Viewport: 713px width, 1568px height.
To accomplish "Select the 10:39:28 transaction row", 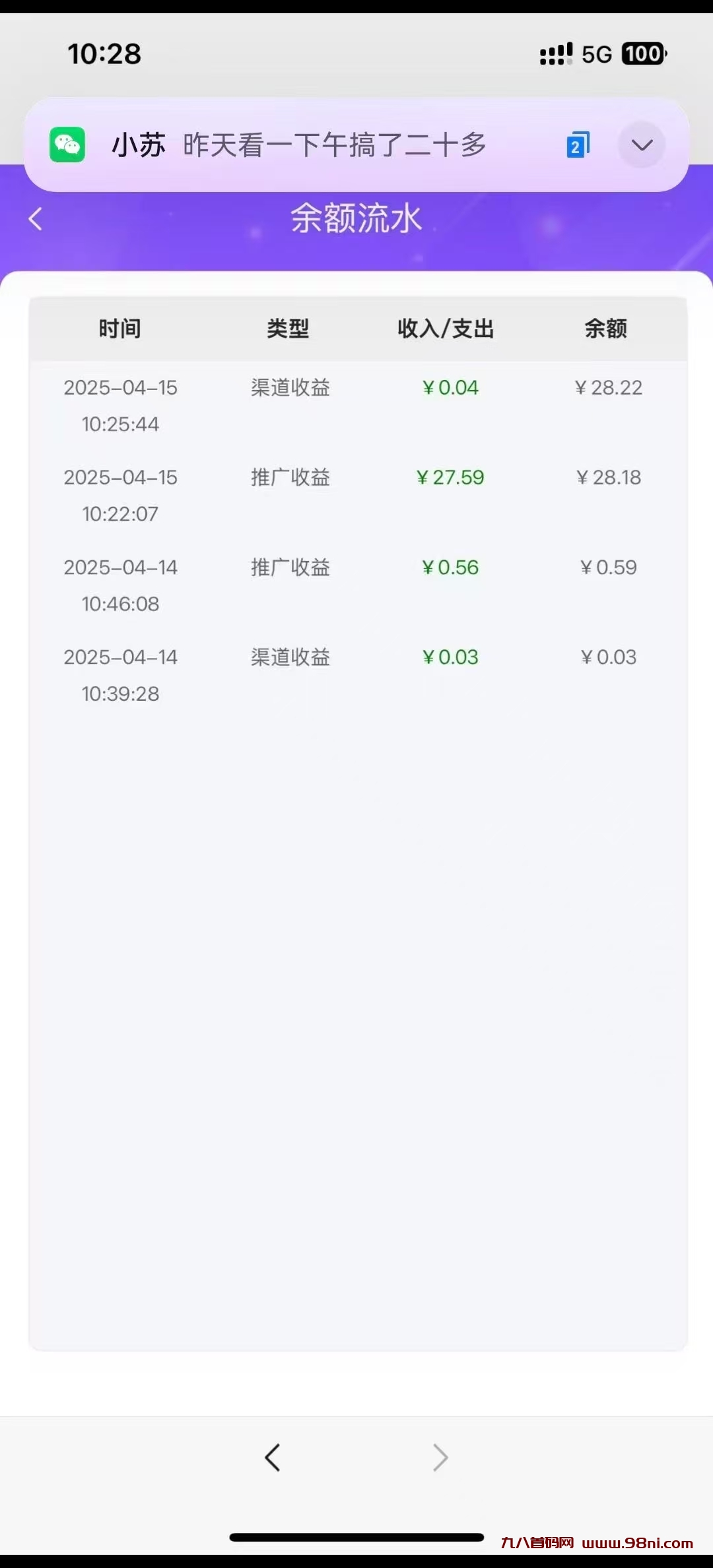I will [356, 674].
